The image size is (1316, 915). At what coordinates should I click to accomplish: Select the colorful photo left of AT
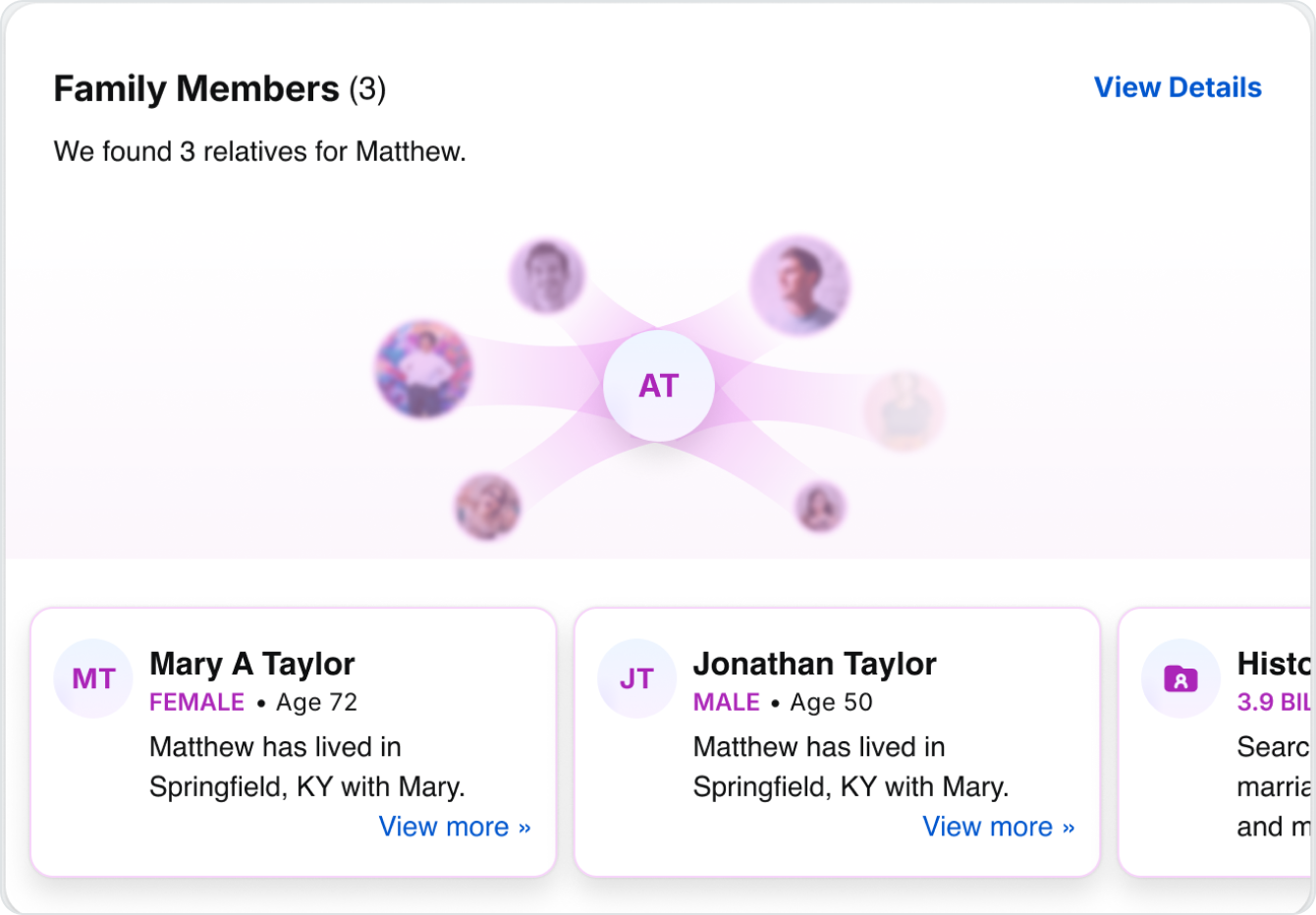[423, 369]
